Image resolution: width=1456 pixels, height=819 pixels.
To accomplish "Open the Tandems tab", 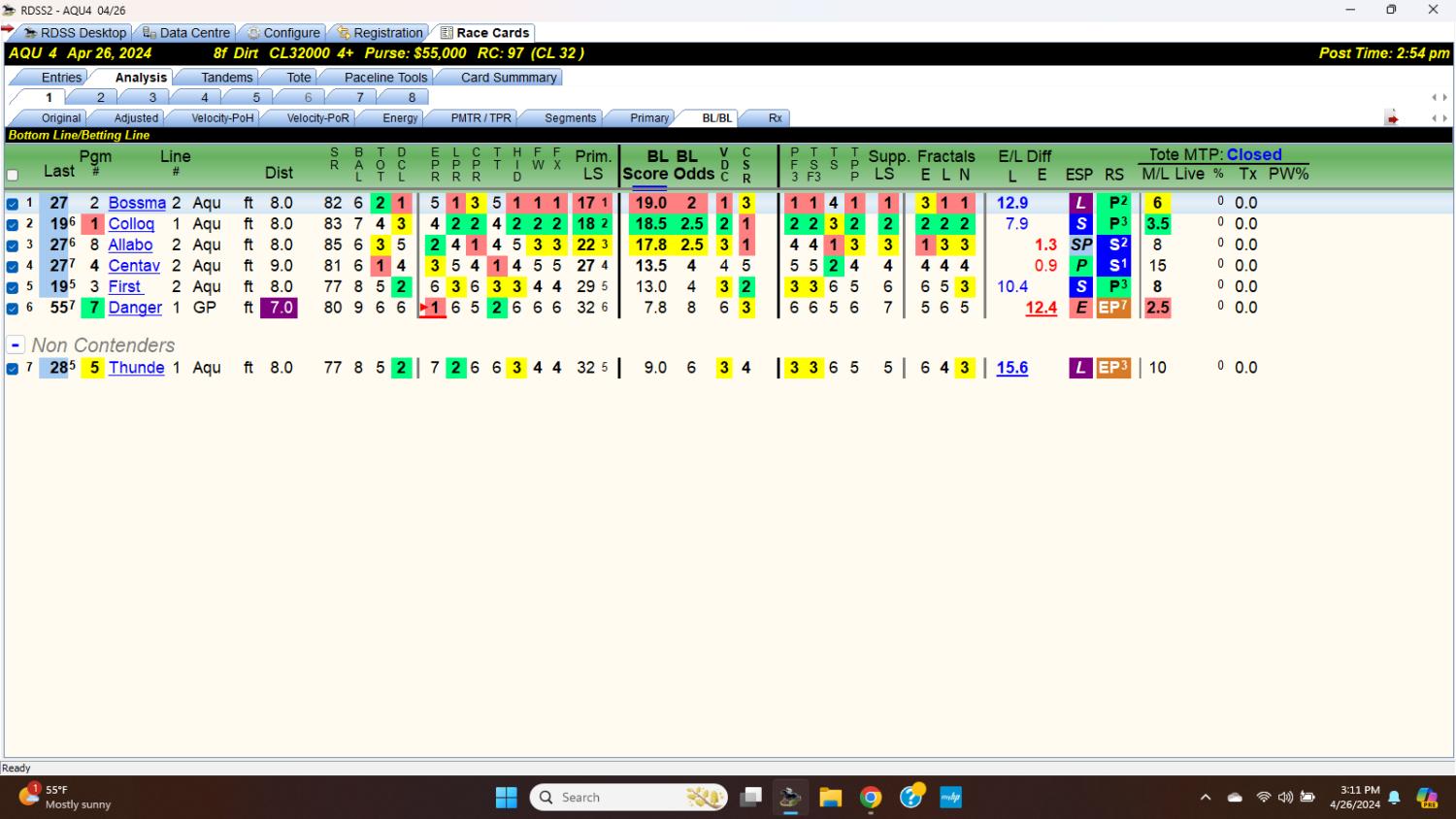I will pyautogui.click(x=226, y=78).
